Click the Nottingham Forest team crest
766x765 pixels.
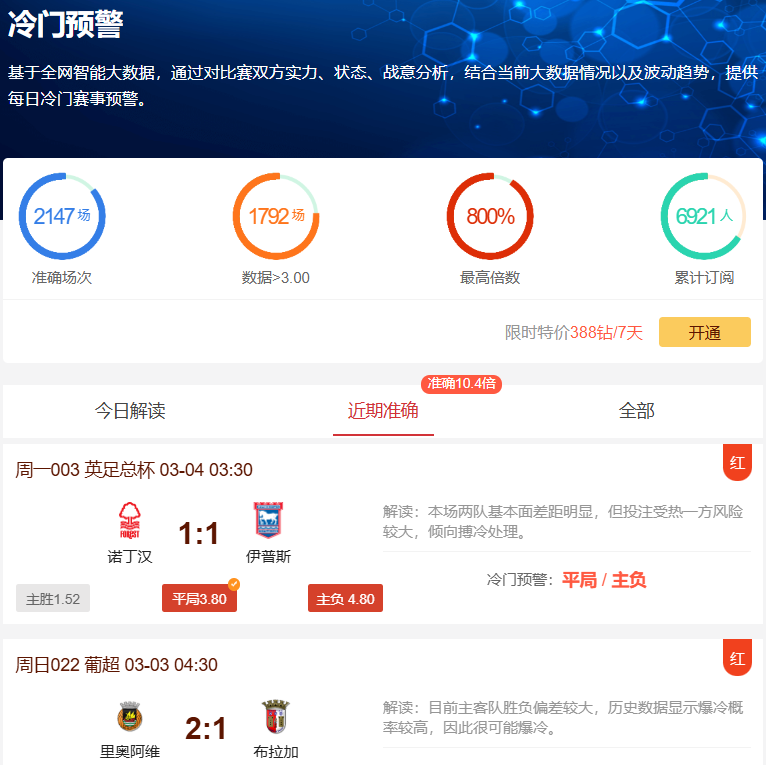tap(130, 521)
